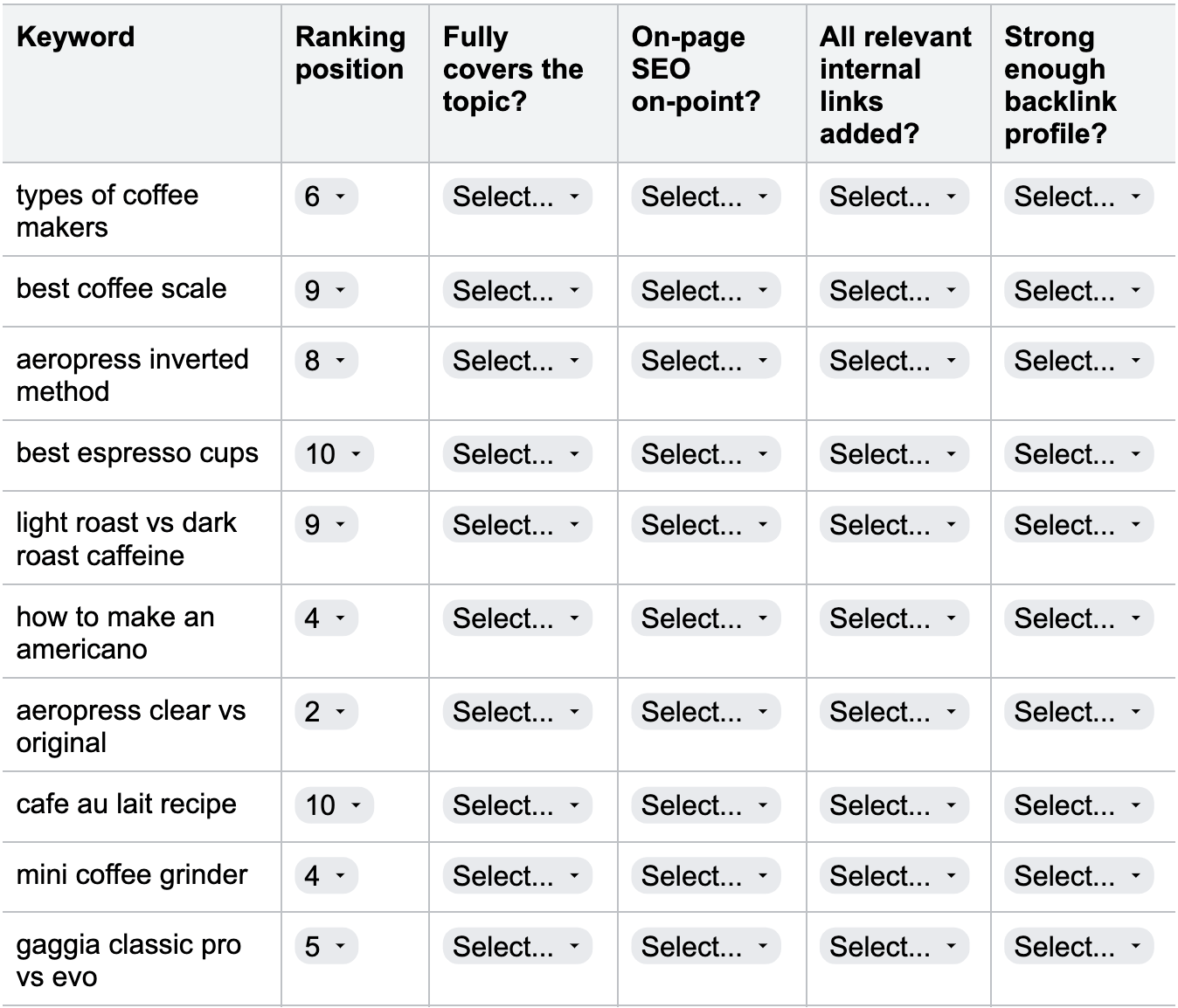Open the topic coverage selector for 'gaggia classic pro vs evo'
This screenshot has height=1008, width=1178.
point(517,946)
